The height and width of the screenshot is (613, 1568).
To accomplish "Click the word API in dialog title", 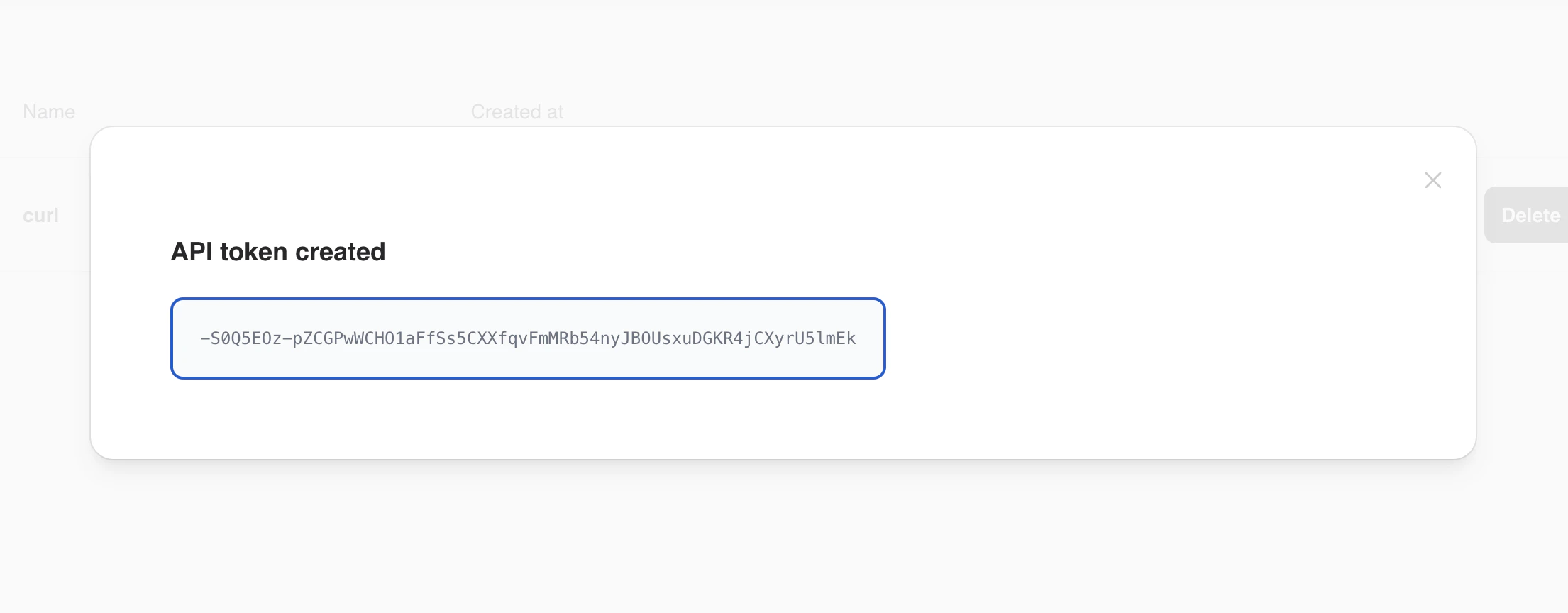I will click(192, 252).
